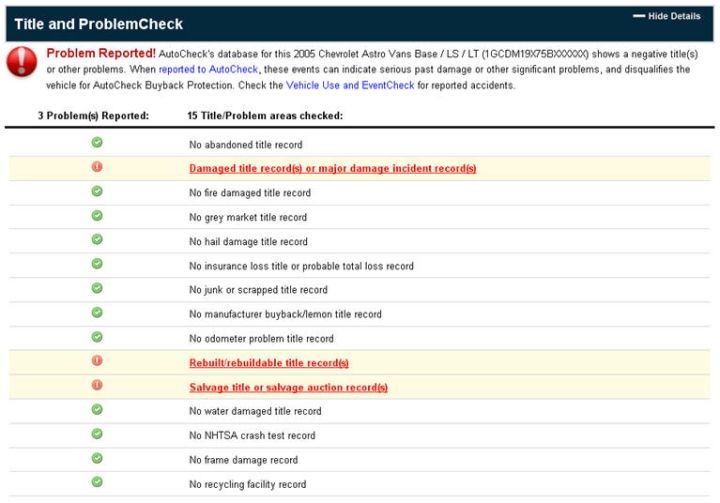Click the red Problem Reported exclamation icon
Image resolution: width=720 pixels, height=503 pixels.
point(22,62)
